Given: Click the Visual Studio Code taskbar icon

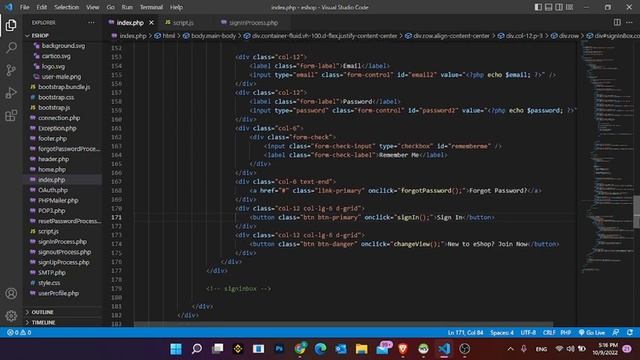Looking at the screenshot, I should pyautogui.click(x=444, y=349).
